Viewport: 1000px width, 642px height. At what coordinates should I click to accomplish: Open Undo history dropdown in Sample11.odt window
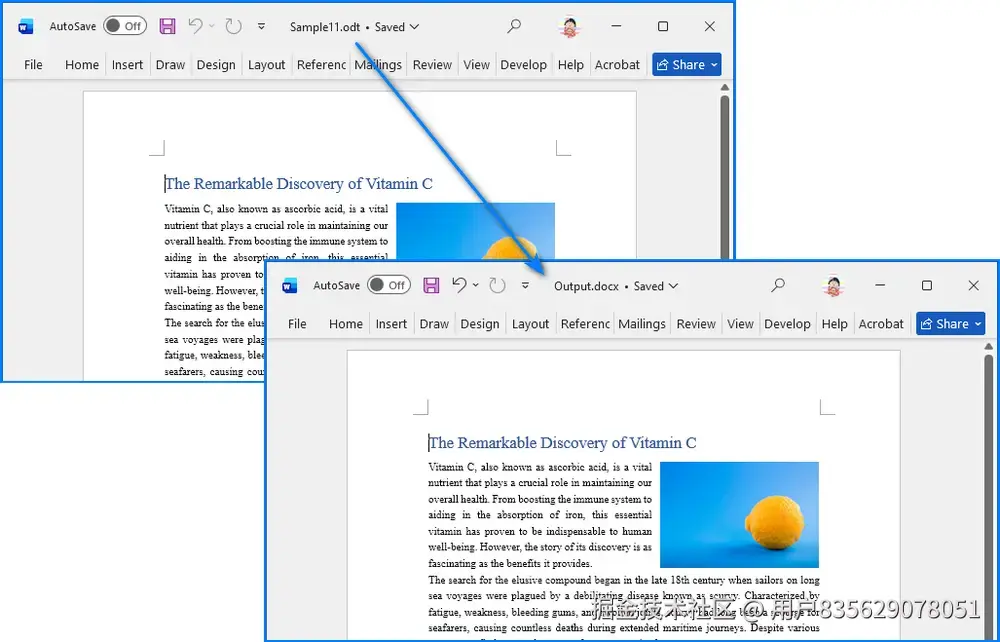pos(212,26)
